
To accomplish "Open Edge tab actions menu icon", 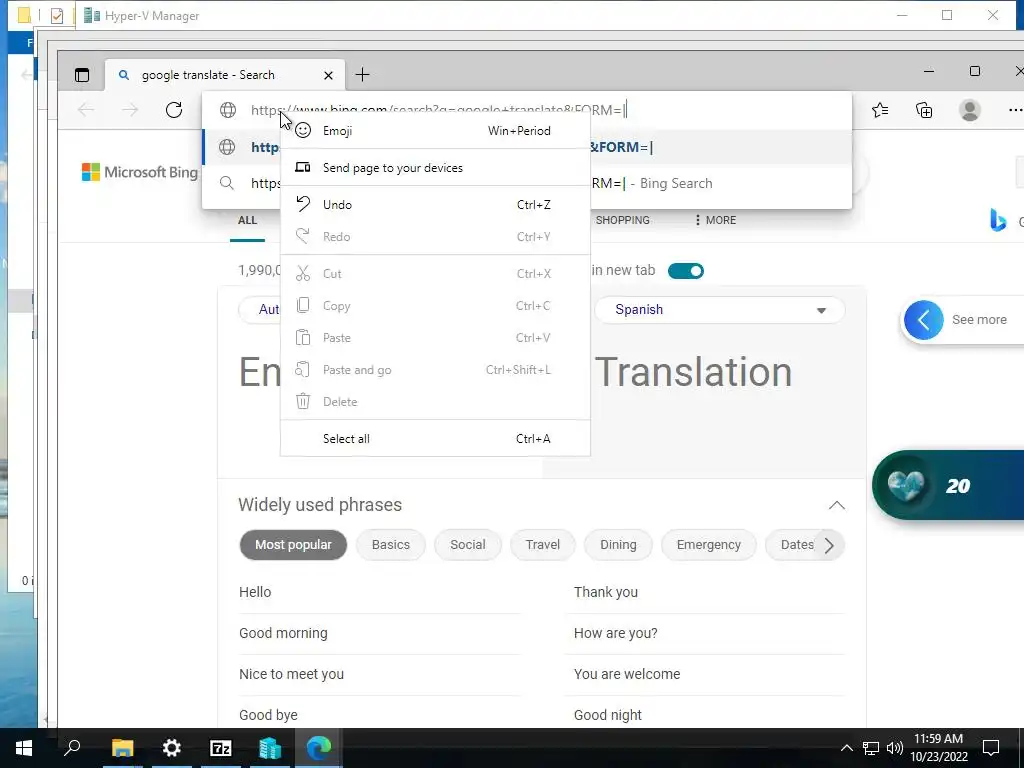I will tap(82, 75).
